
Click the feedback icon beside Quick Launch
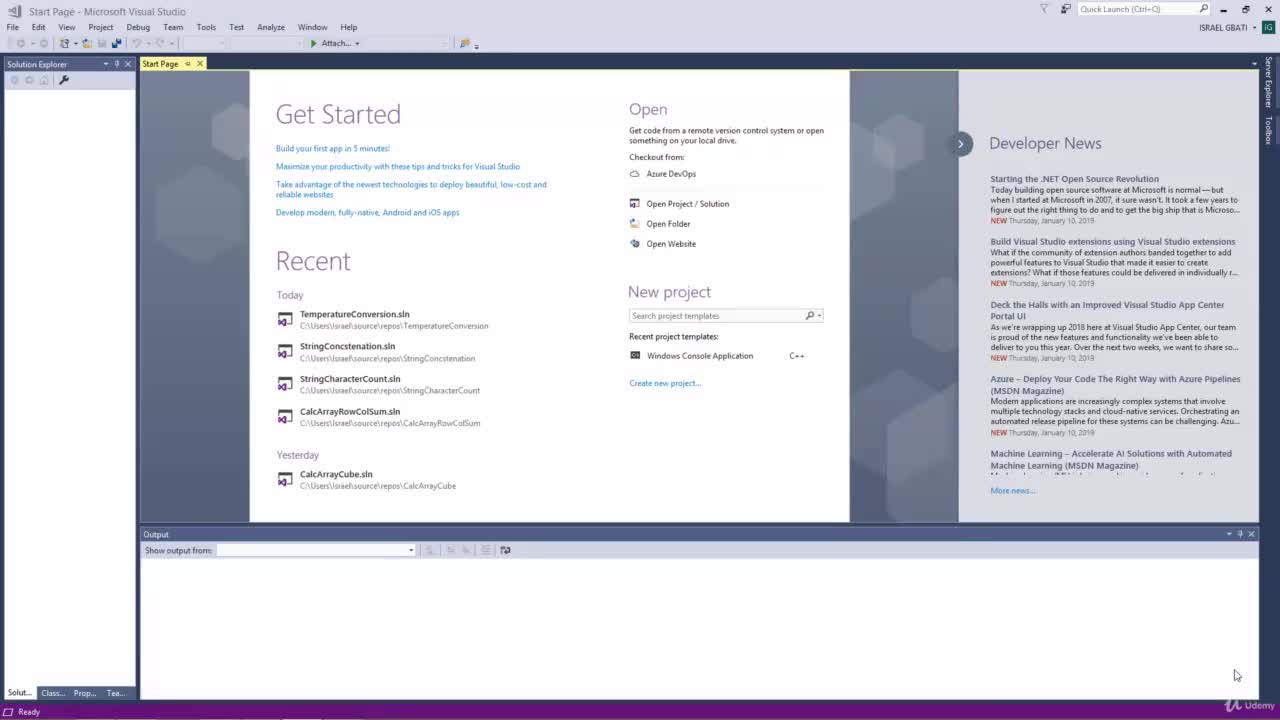click(1065, 9)
